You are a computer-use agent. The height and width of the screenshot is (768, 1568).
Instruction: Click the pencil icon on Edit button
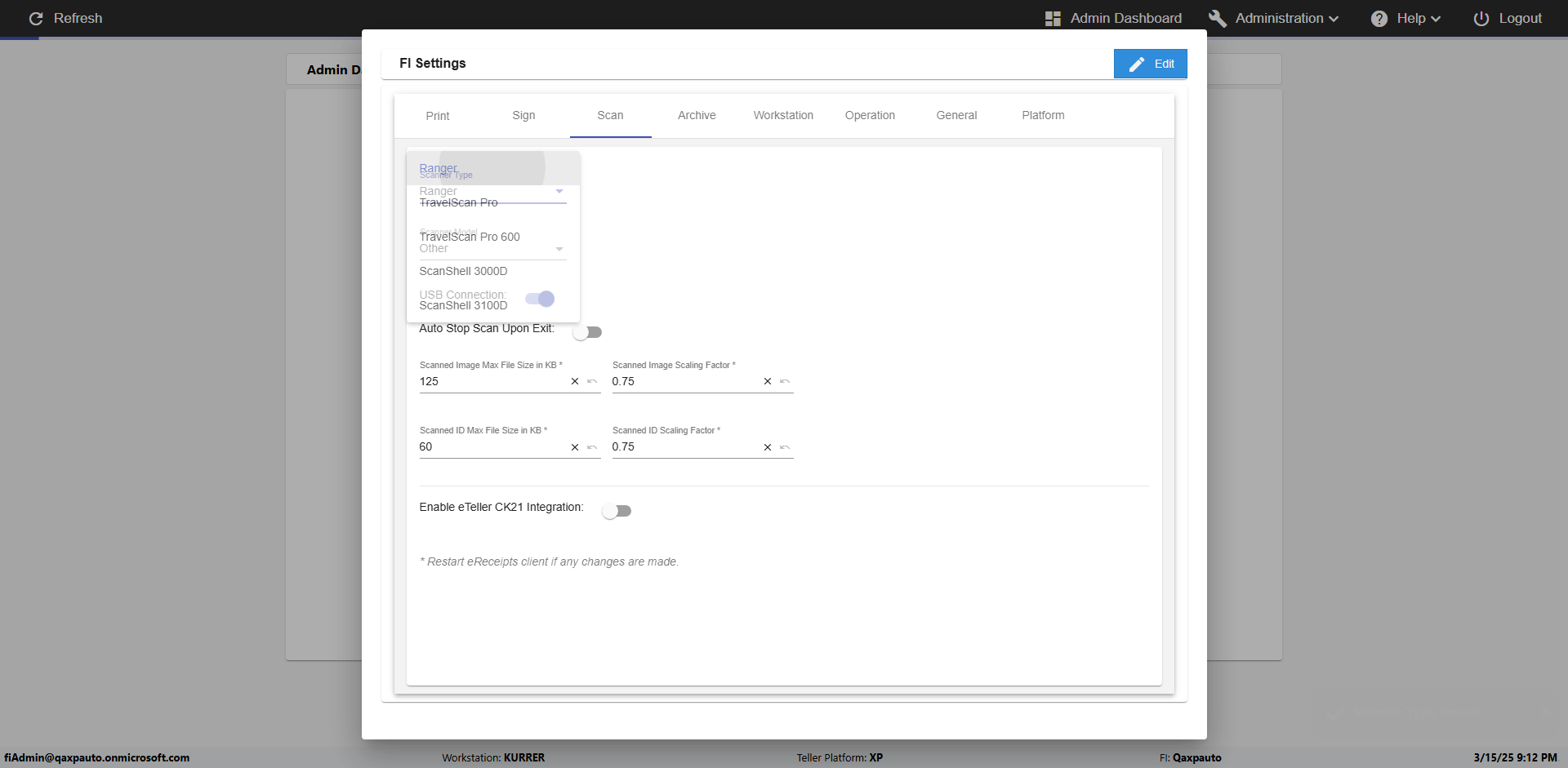1137,64
